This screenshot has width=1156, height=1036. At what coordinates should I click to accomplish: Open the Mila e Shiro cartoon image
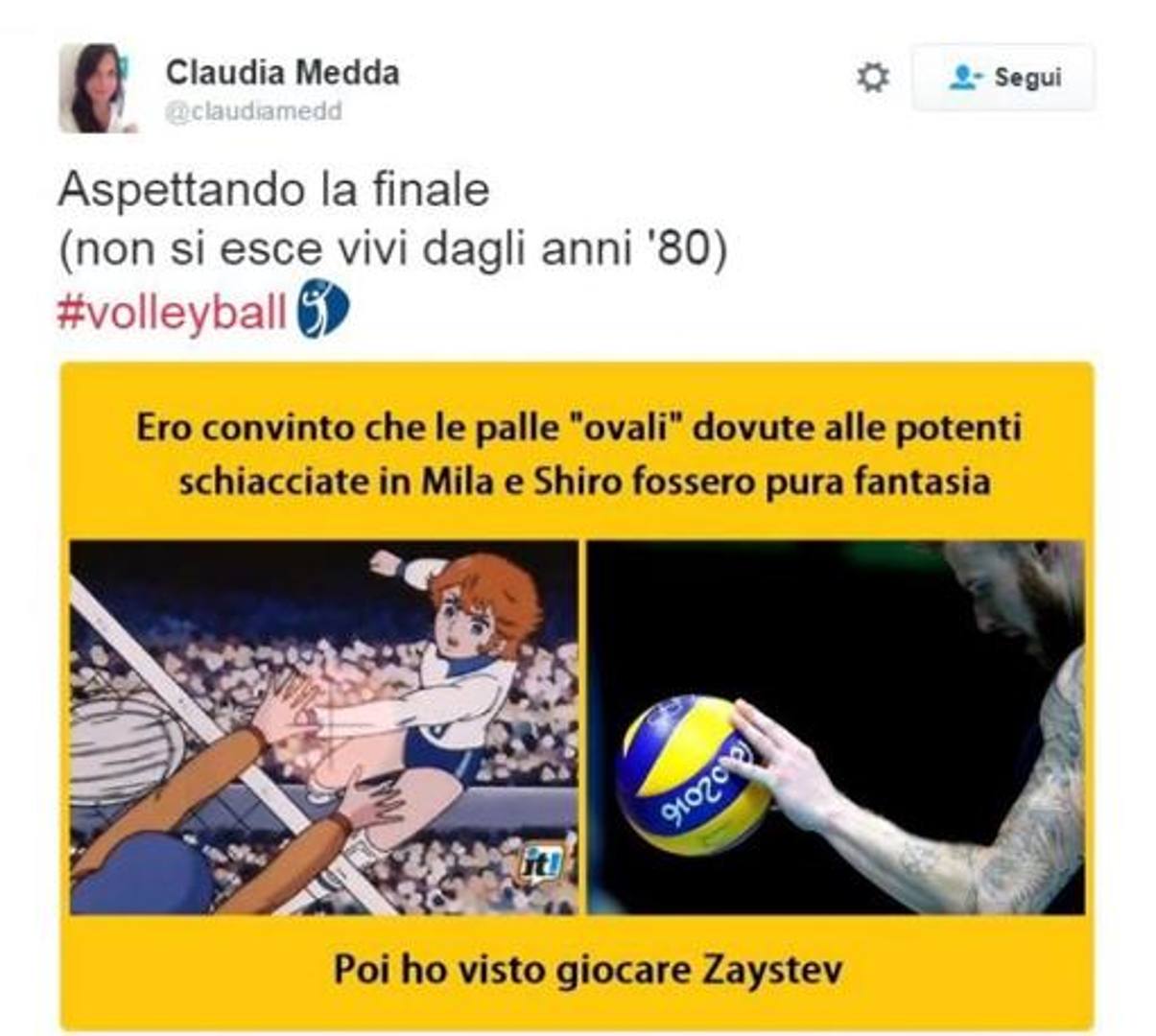click(324, 726)
